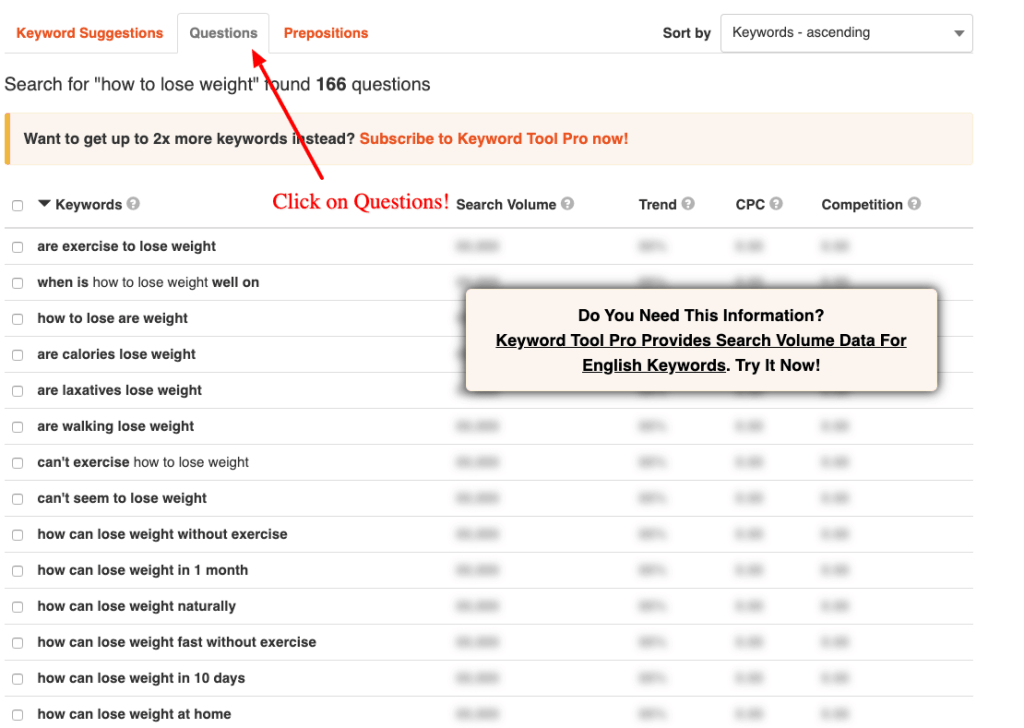This screenshot has width=1024, height=728.
Task: Click the Search Volume column header
Action: (506, 204)
